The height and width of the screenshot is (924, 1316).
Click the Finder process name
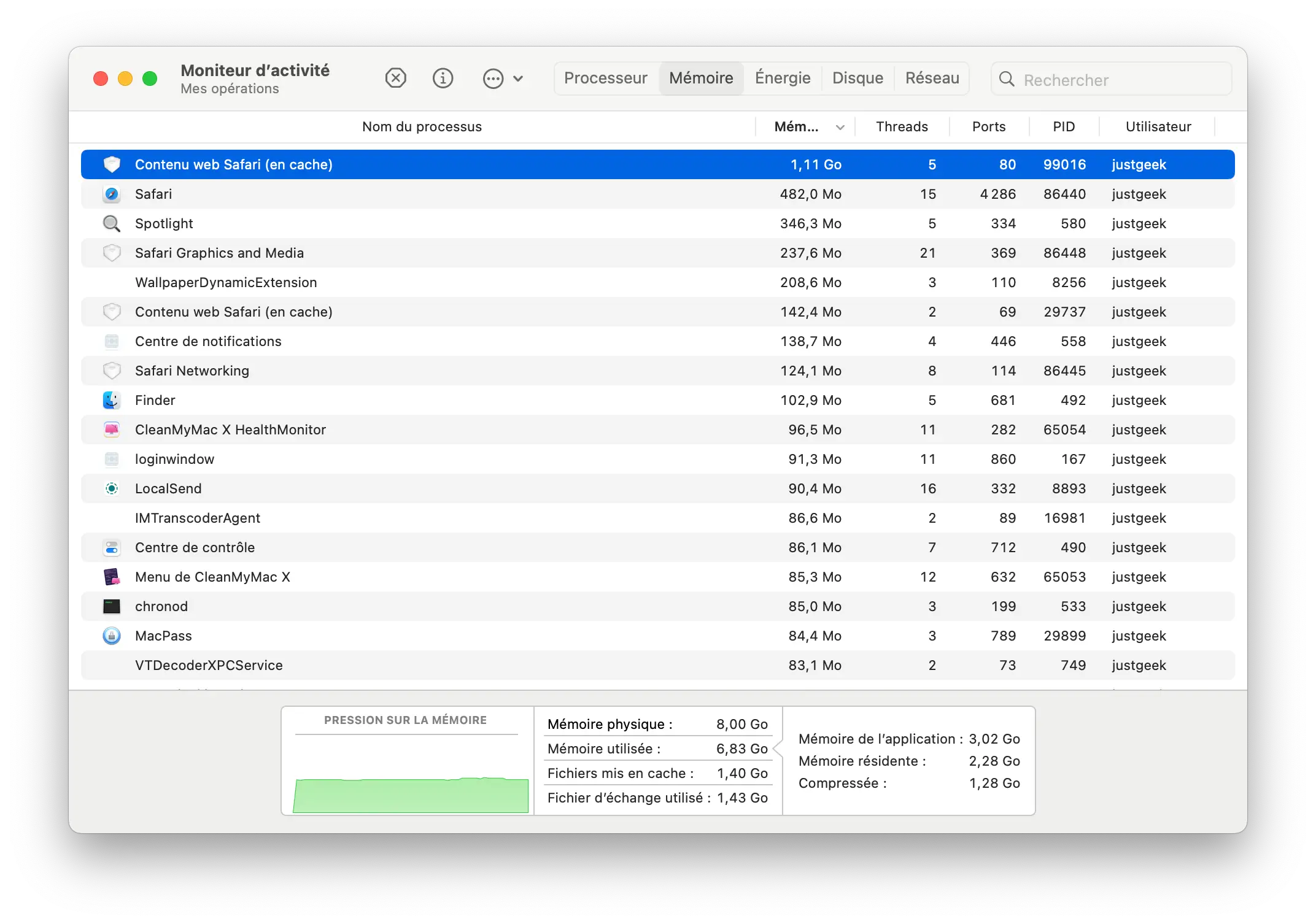pos(155,400)
